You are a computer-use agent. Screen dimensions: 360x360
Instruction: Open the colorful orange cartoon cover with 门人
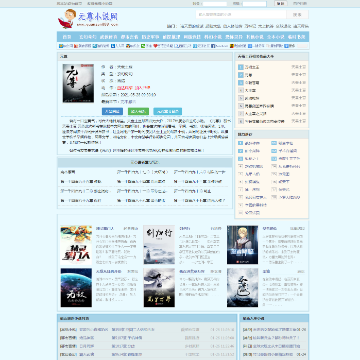click(x=76, y=245)
